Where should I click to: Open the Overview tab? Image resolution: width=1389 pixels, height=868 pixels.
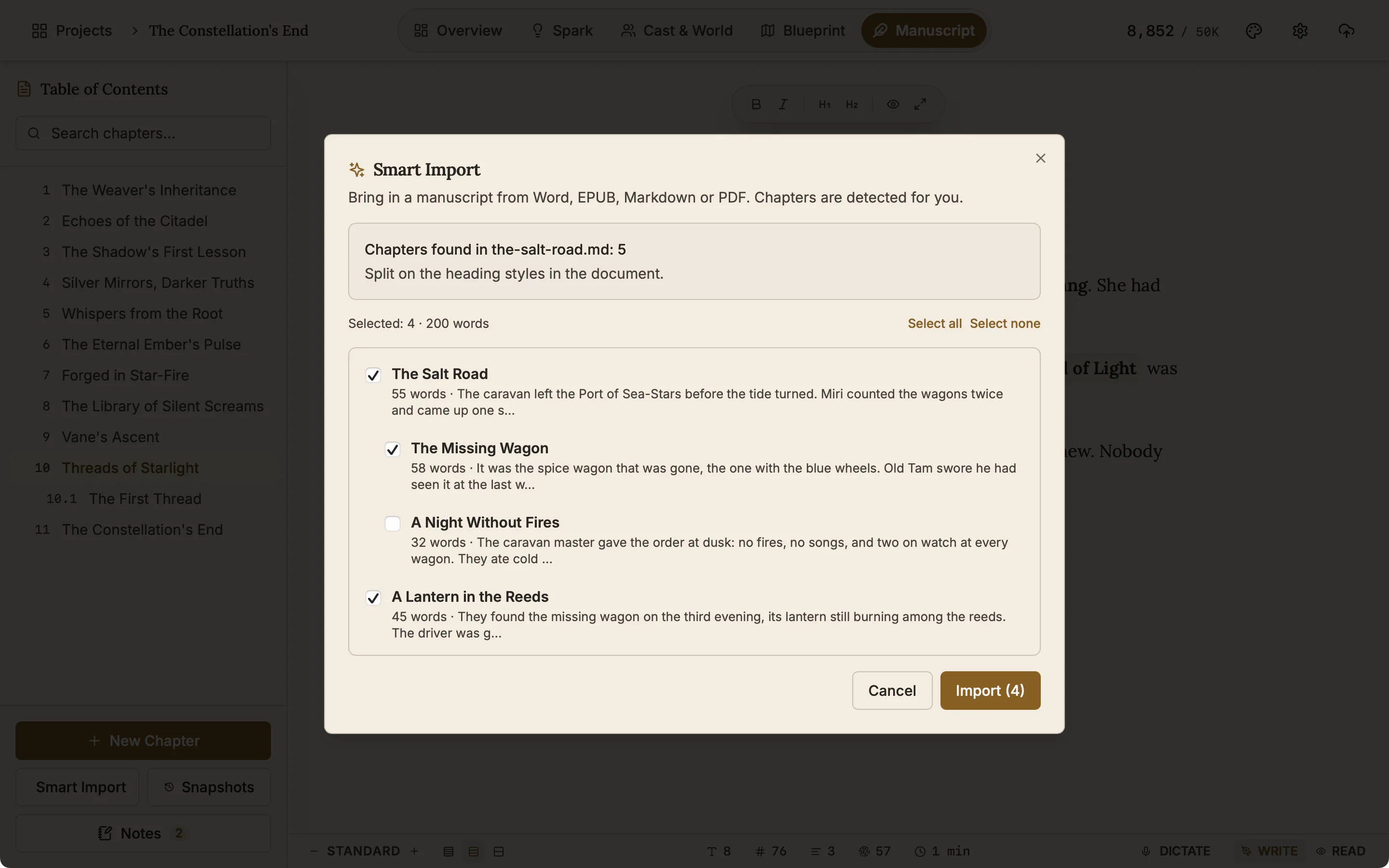(x=458, y=30)
